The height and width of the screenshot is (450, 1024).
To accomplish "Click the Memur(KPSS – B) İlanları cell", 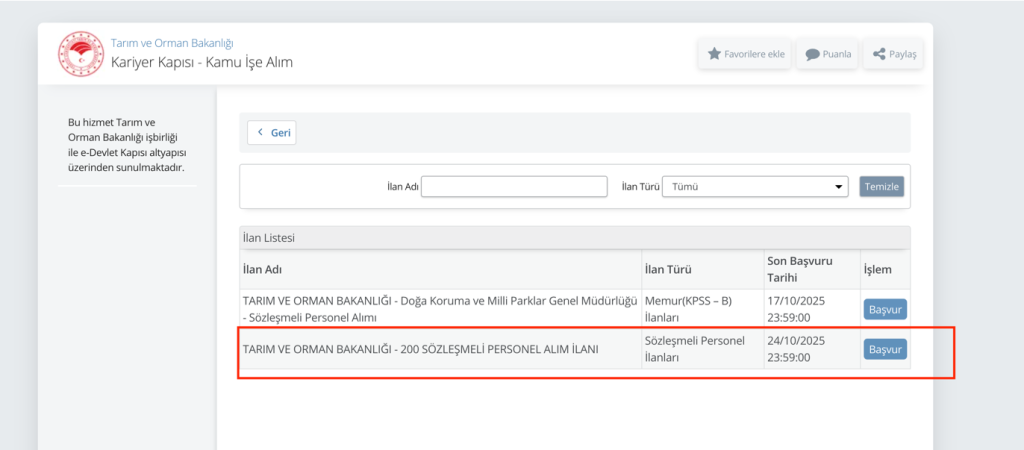I will tap(690, 309).
